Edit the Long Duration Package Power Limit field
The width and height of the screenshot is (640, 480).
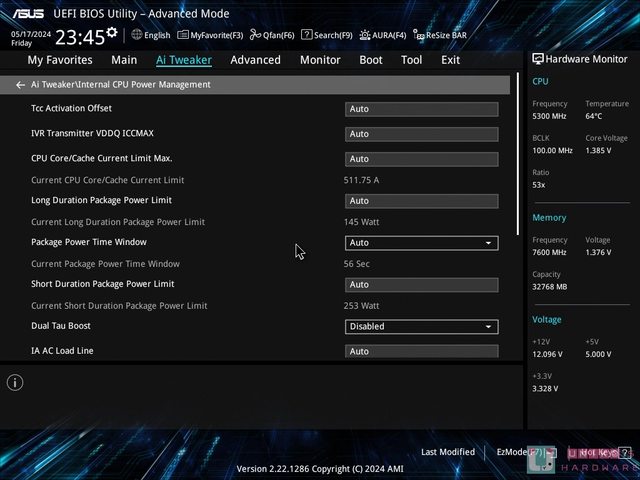[421, 201]
